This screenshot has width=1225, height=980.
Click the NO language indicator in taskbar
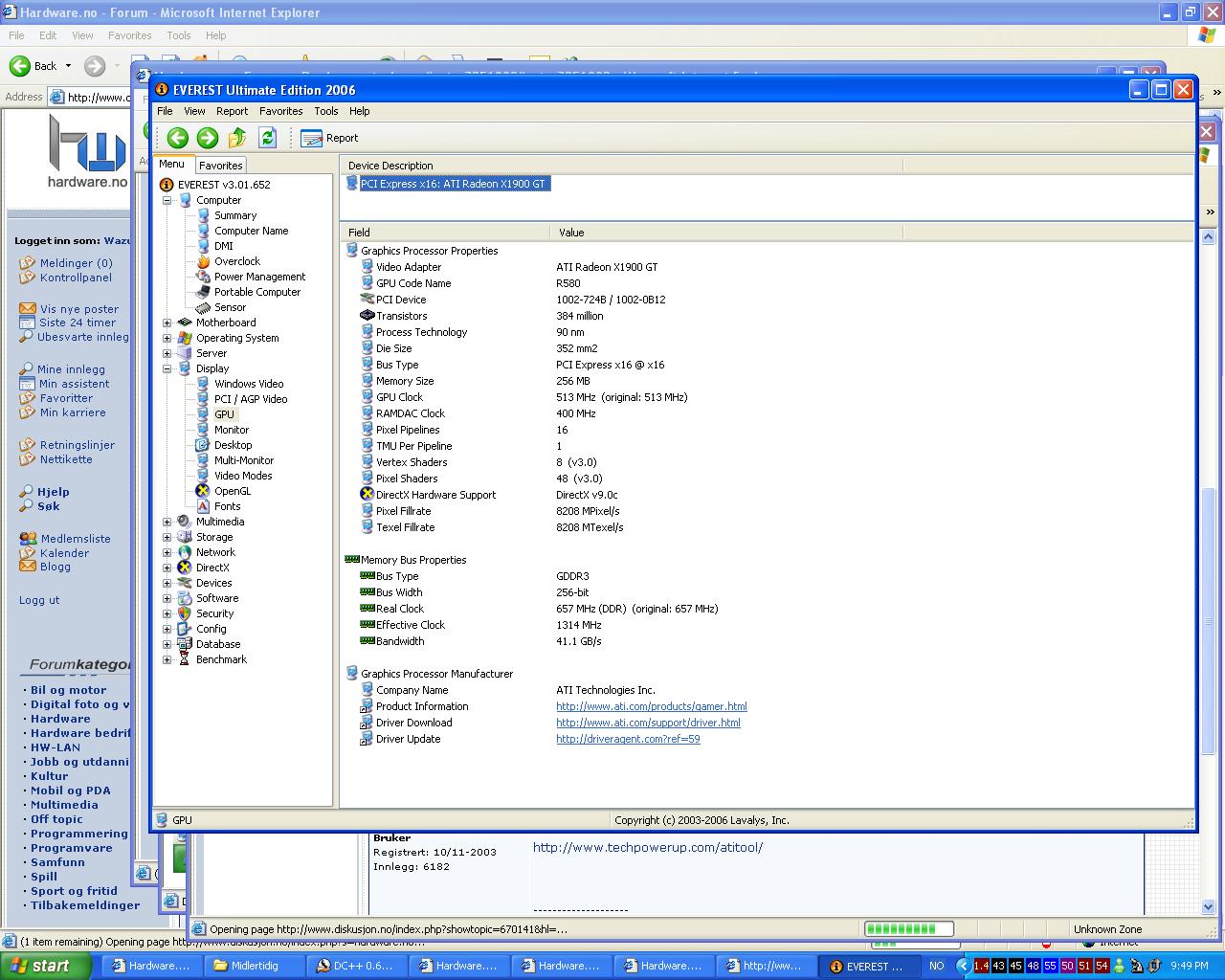pyautogui.click(x=937, y=967)
